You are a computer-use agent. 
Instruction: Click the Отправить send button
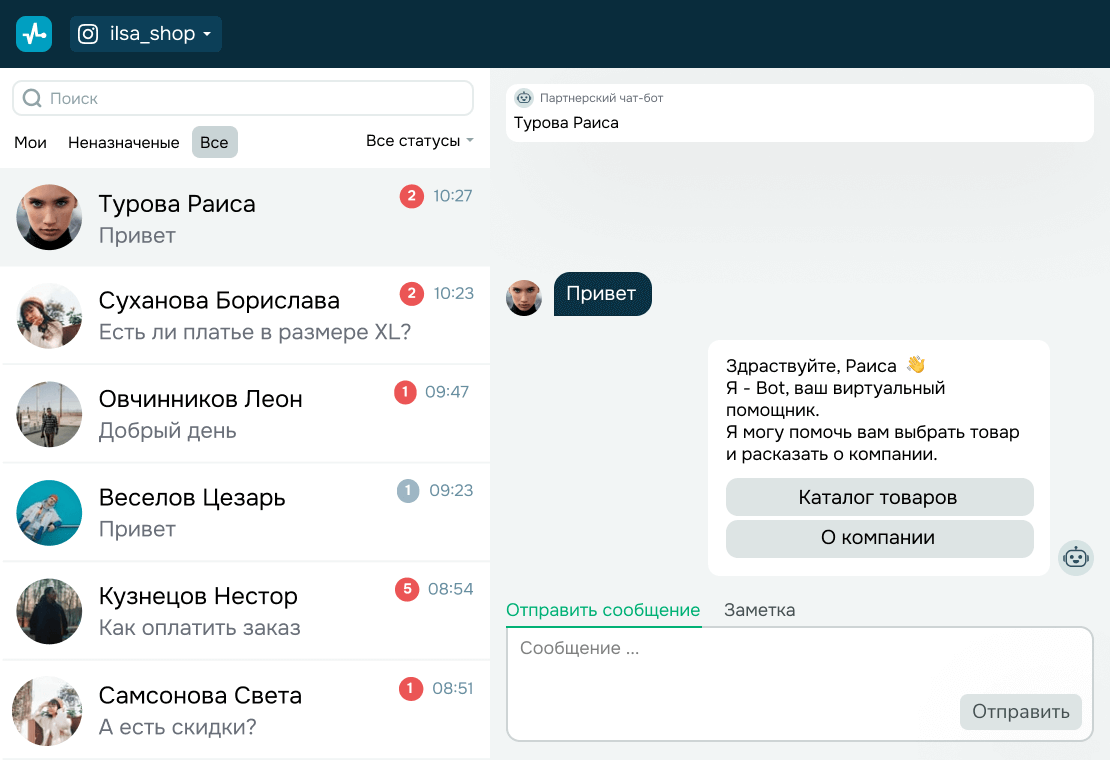pyautogui.click(x=1020, y=712)
